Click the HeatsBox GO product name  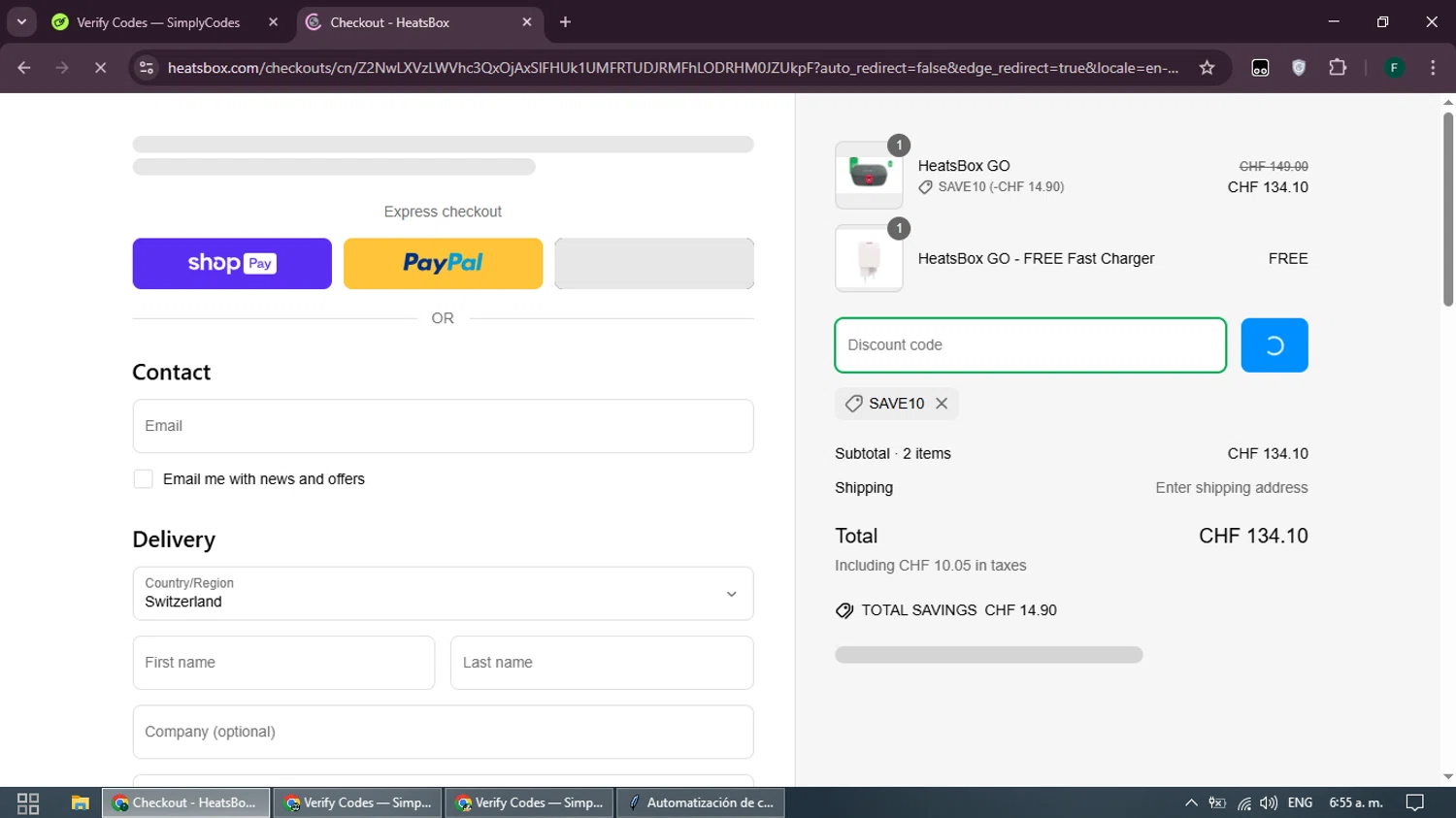(x=964, y=166)
